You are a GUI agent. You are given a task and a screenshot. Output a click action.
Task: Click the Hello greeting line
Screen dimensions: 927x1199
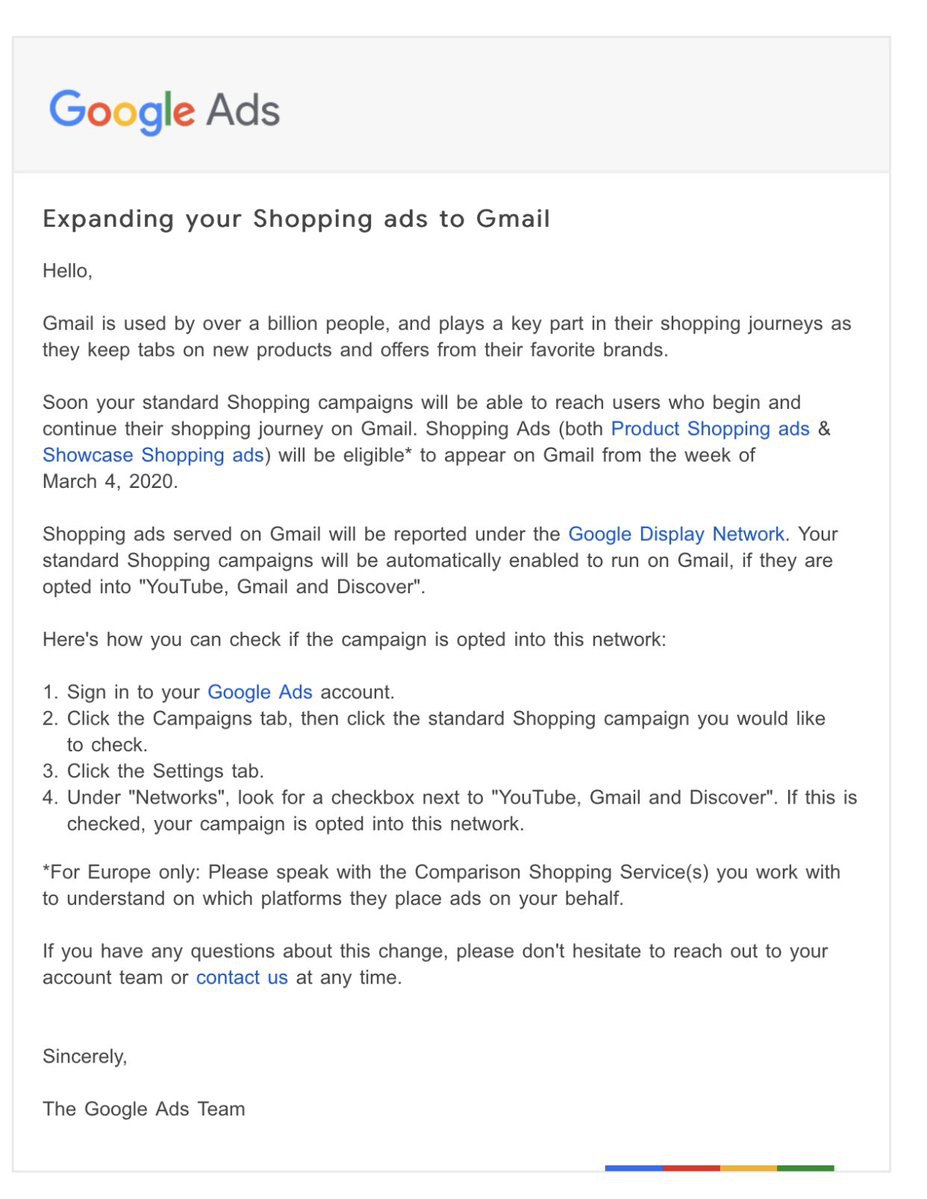click(67, 270)
